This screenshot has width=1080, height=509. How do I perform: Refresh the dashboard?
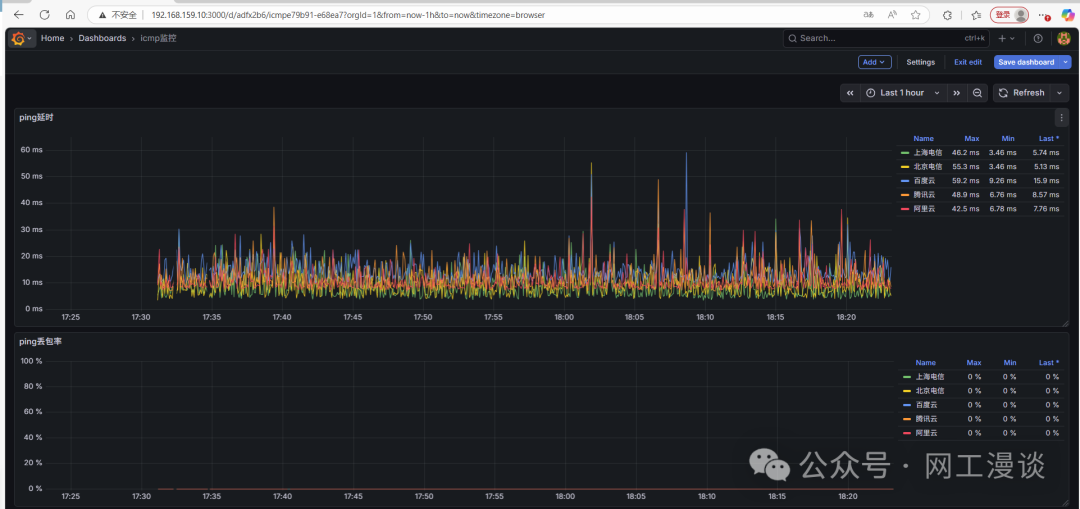coord(1021,93)
